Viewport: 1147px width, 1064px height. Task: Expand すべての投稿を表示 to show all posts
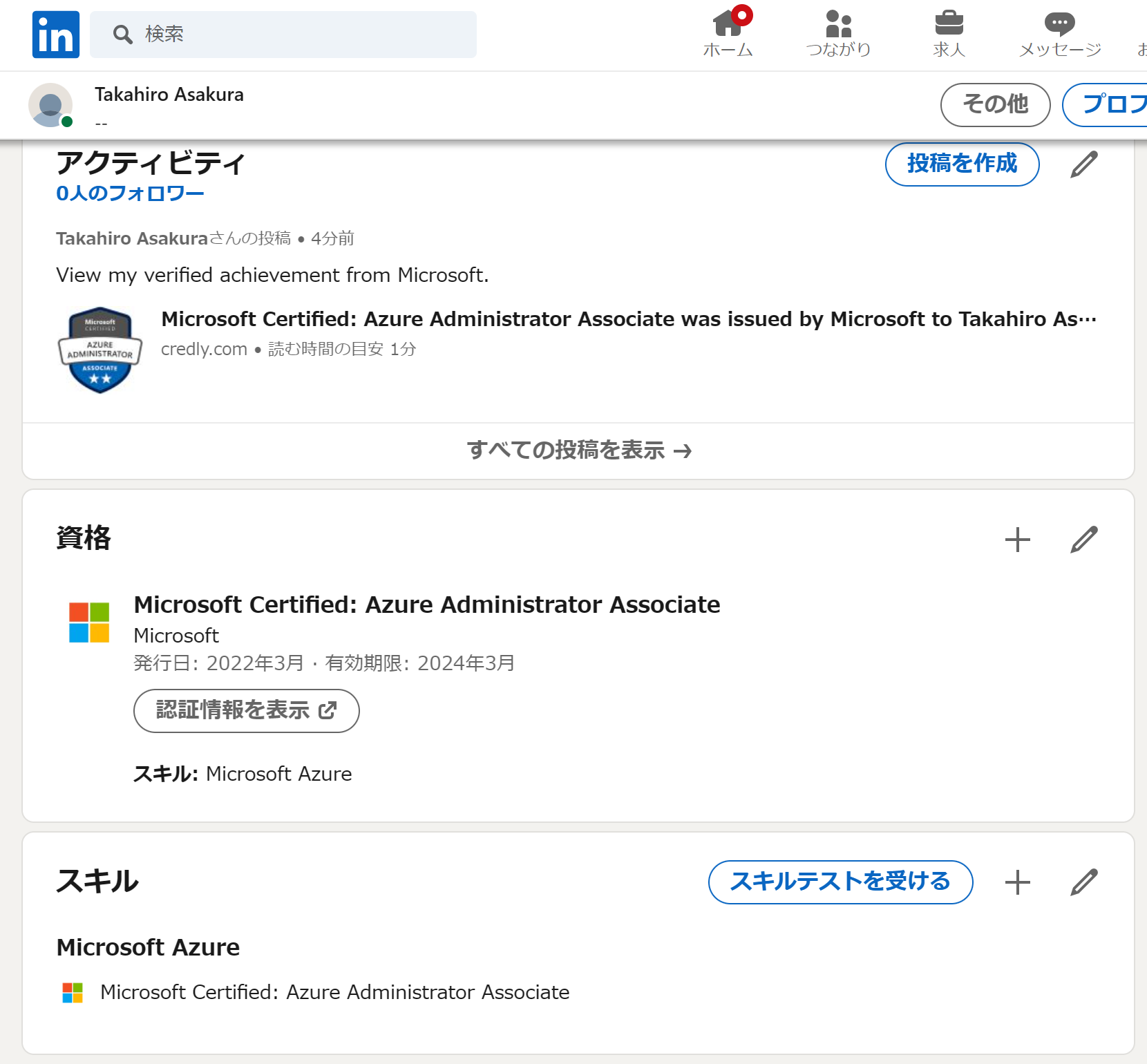(x=579, y=450)
